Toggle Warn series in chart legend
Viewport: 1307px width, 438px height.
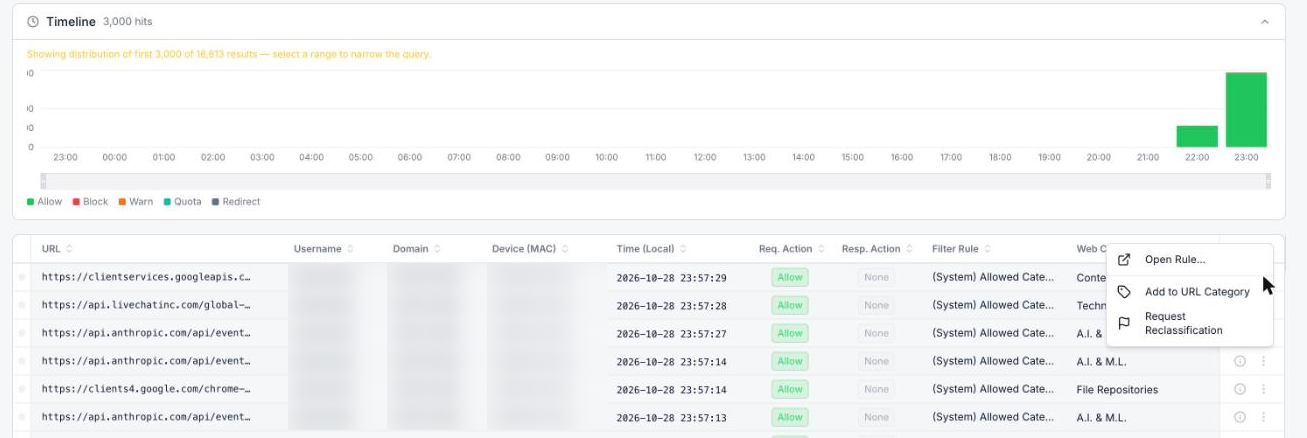pyautogui.click(x=136, y=202)
